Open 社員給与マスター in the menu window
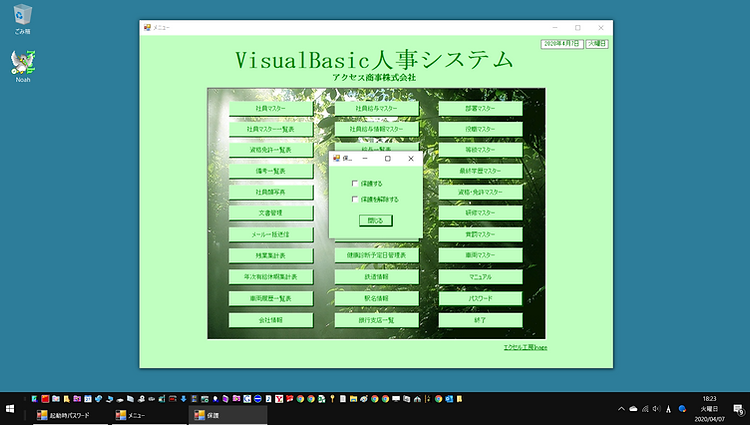This screenshot has height=425, width=750. coord(376,109)
